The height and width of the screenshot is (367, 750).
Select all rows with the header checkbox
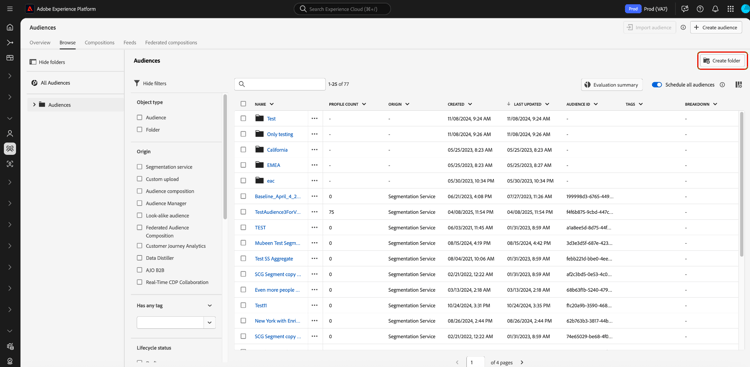pos(243,104)
